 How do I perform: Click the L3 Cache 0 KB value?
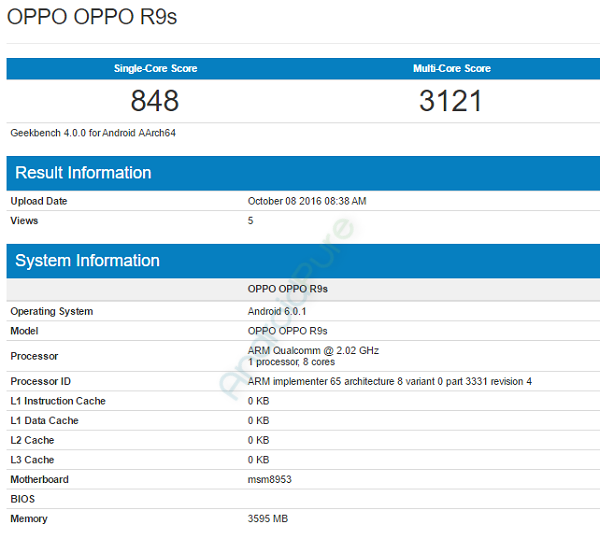(x=258, y=460)
